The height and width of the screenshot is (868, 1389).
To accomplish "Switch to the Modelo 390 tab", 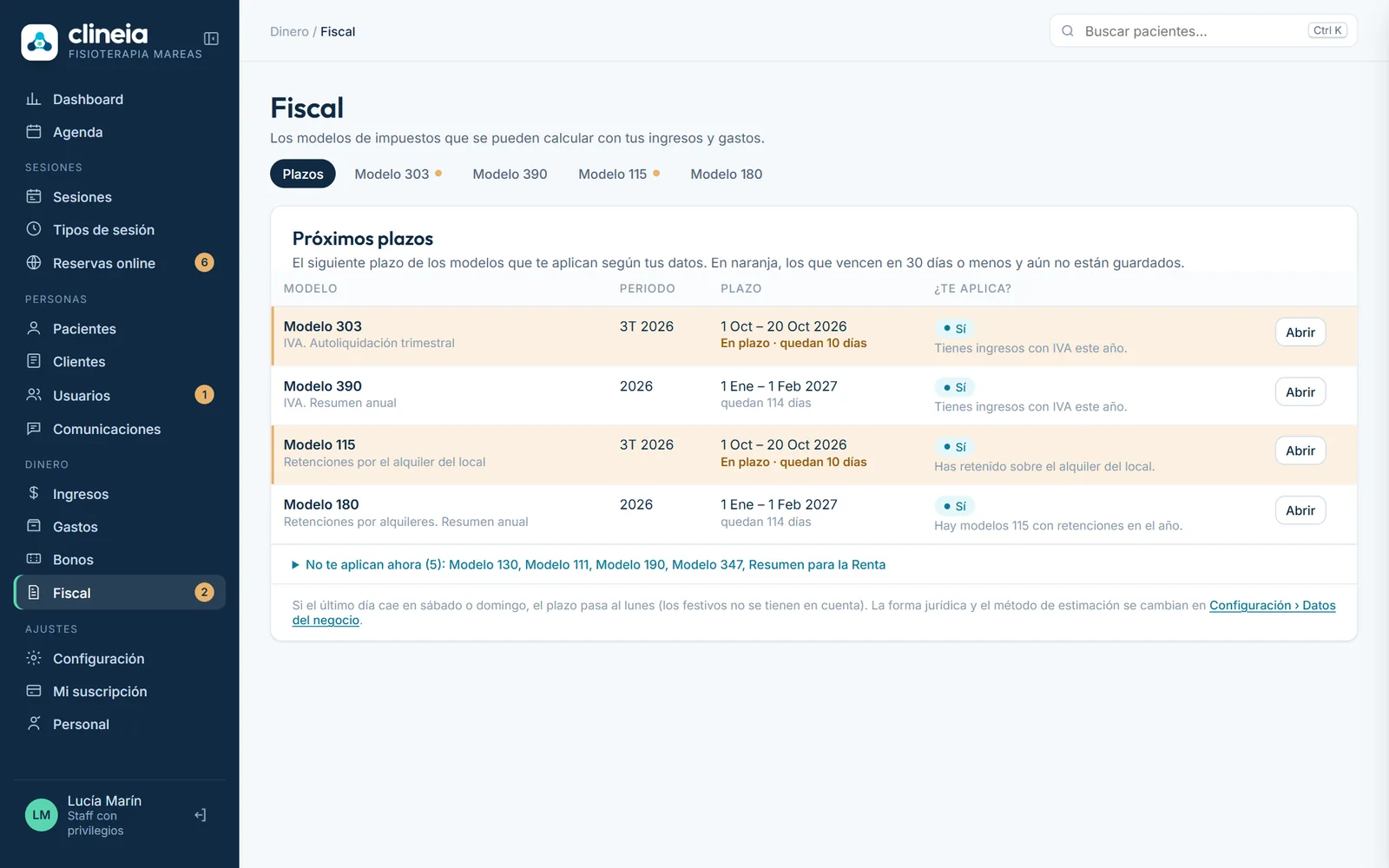I will click(x=510, y=174).
